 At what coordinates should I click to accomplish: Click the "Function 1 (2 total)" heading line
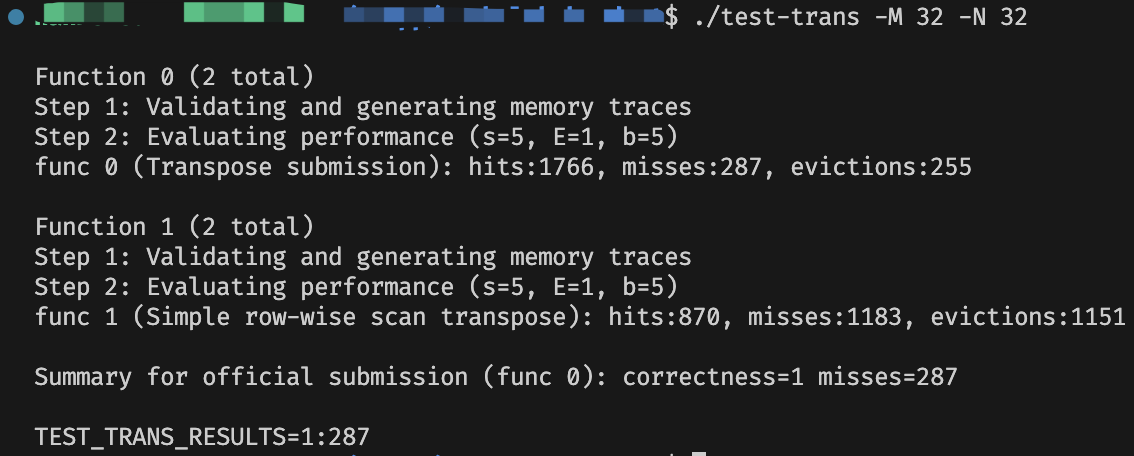(x=174, y=227)
